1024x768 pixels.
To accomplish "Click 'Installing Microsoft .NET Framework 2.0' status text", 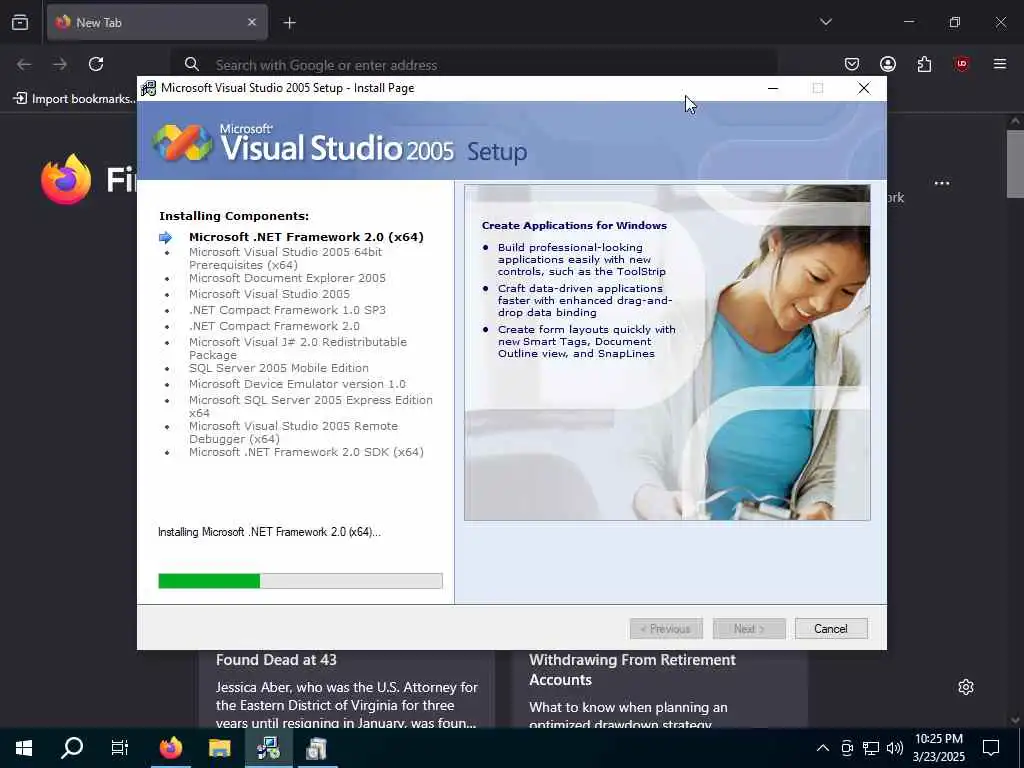I will [269, 532].
